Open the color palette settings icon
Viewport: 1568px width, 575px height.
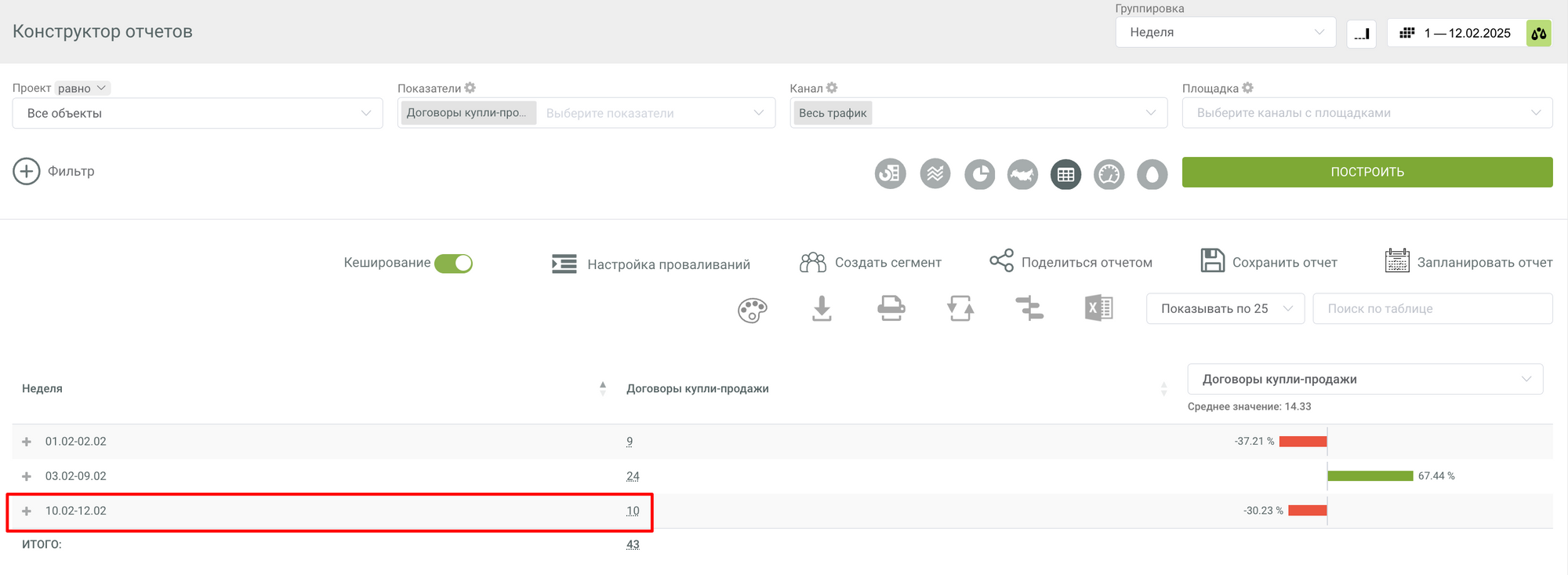(x=752, y=310)
